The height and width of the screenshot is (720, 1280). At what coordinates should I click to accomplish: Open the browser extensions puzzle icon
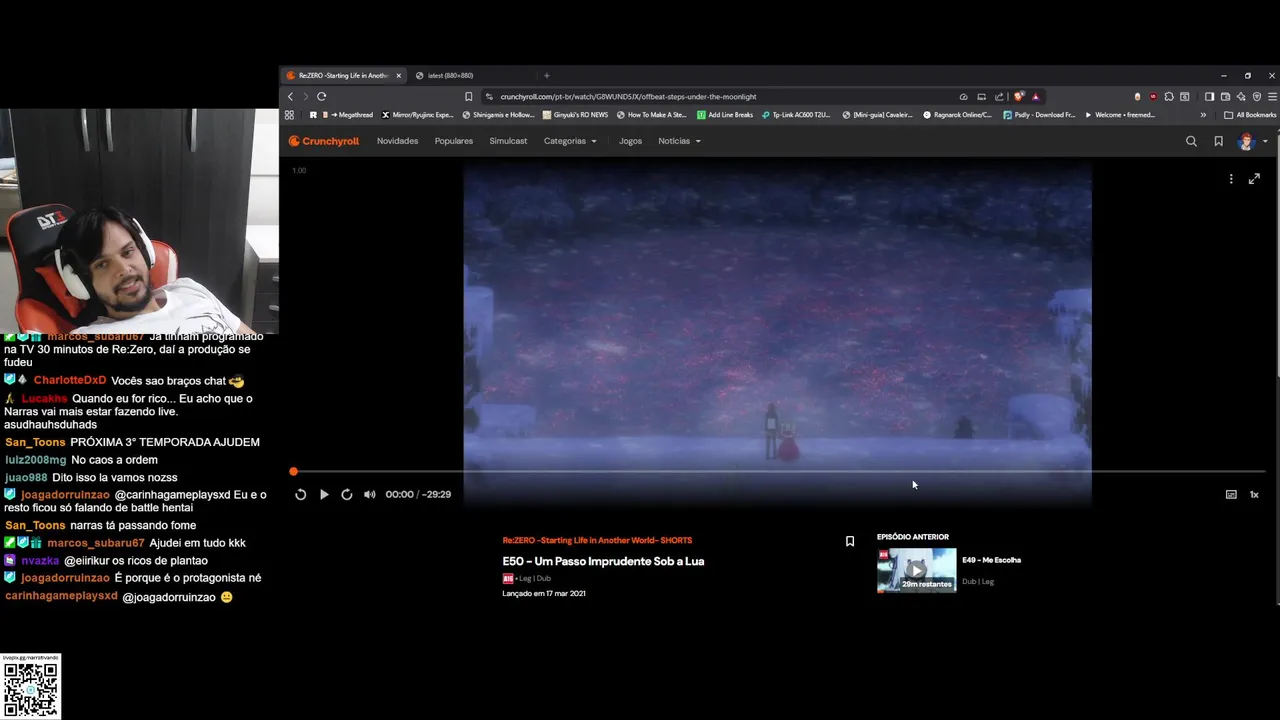tap(1168, 96)
